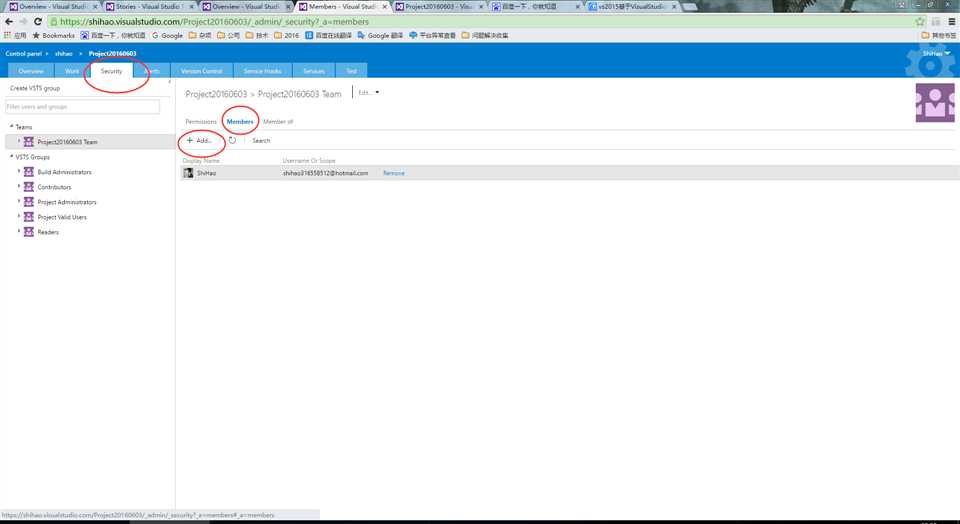Open the Google translate bookmark

tap(380, 36)
